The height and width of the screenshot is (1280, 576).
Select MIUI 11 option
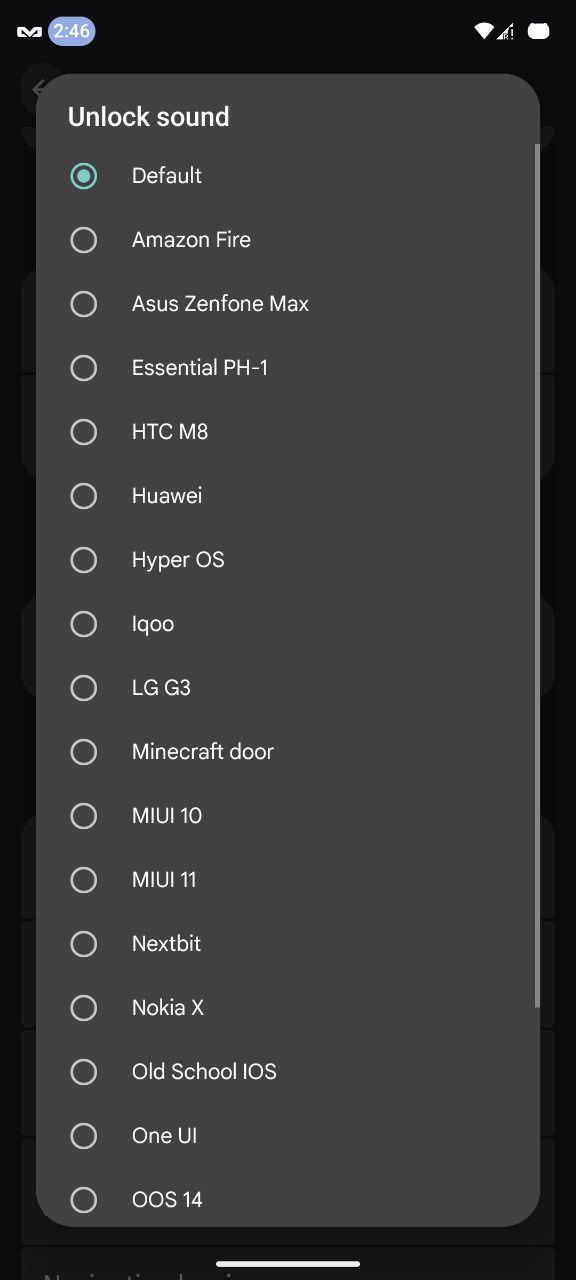click(288, 880)
